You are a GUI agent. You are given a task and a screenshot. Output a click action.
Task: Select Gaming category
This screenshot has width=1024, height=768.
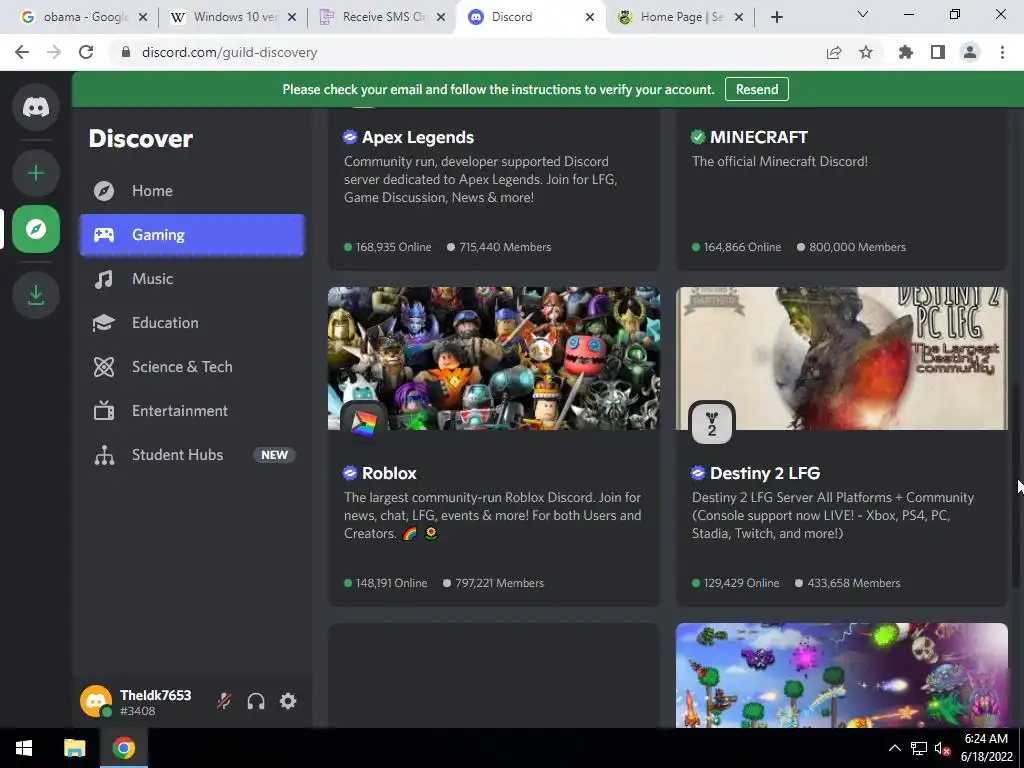click(x=192, y=235)
